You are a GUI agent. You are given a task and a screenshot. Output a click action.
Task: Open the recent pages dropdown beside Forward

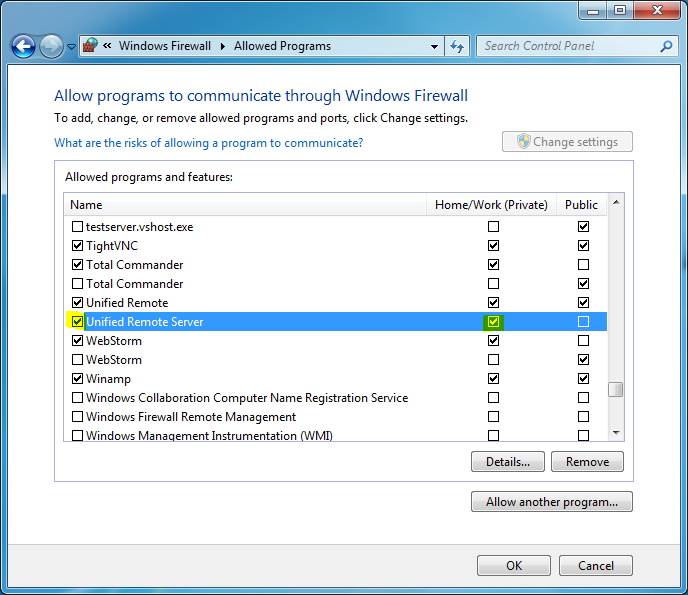tap(71, 46)
